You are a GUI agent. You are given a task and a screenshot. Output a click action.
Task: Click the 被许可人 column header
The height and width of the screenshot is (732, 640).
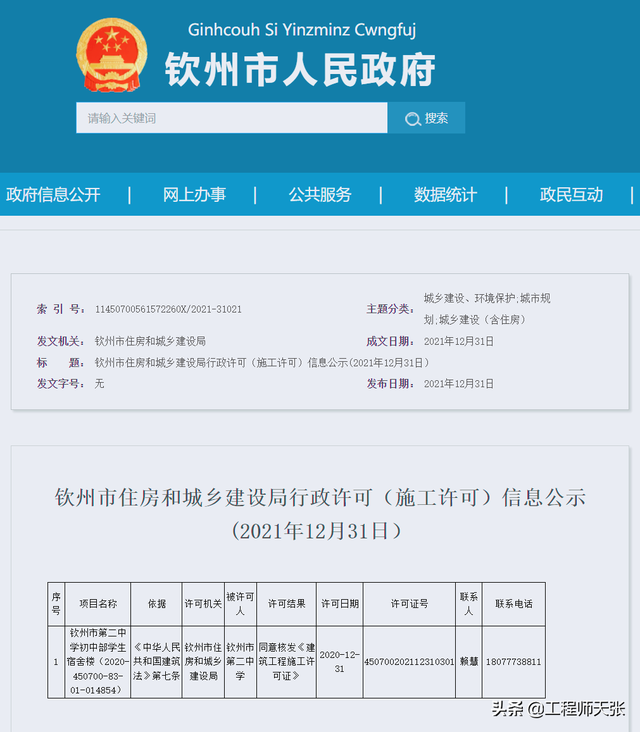(240, 604)
